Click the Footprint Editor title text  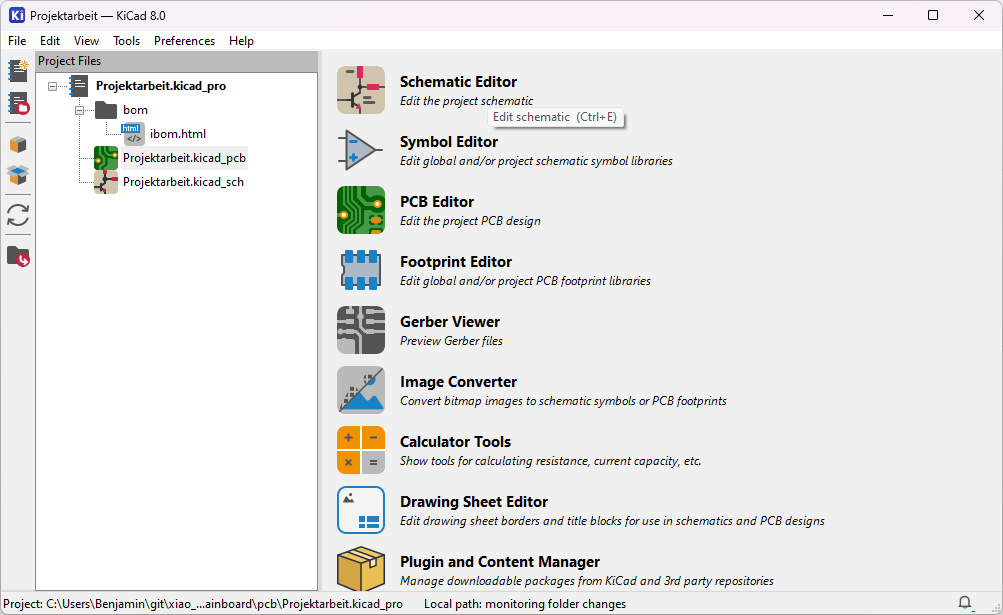point(455,262)
